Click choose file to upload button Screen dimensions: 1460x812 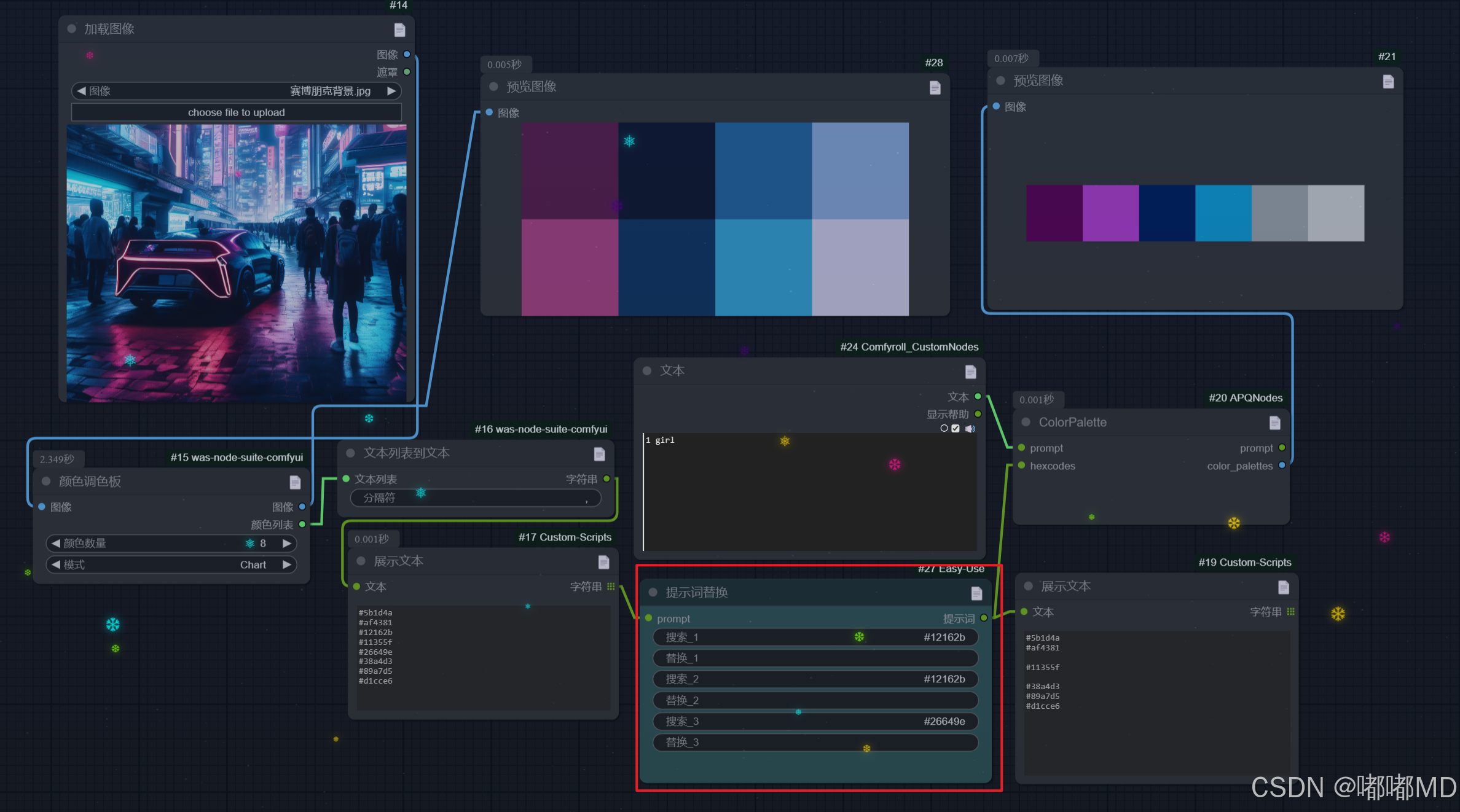236,112
